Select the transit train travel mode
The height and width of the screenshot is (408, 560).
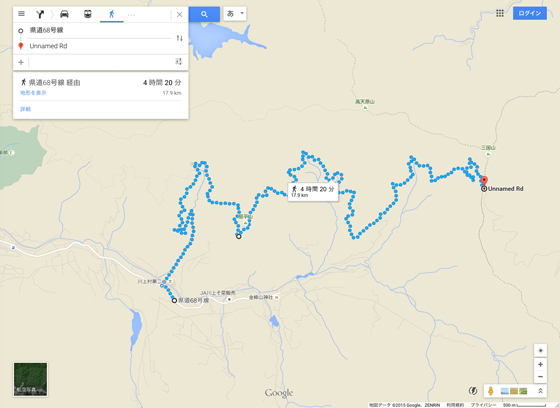pyautogui.click(x=88, y=14)
